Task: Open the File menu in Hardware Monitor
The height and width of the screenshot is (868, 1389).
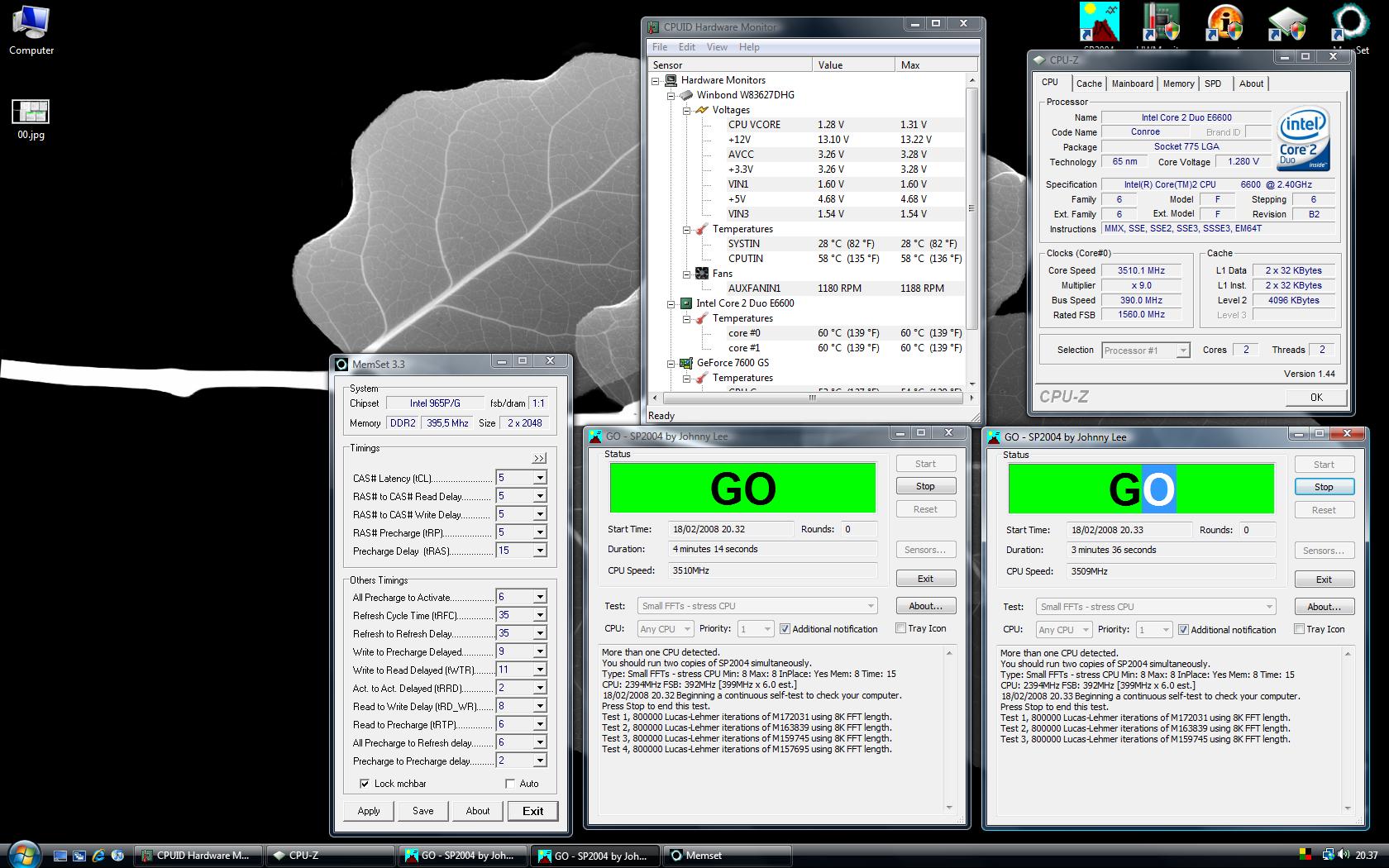Action: [660, 47]
